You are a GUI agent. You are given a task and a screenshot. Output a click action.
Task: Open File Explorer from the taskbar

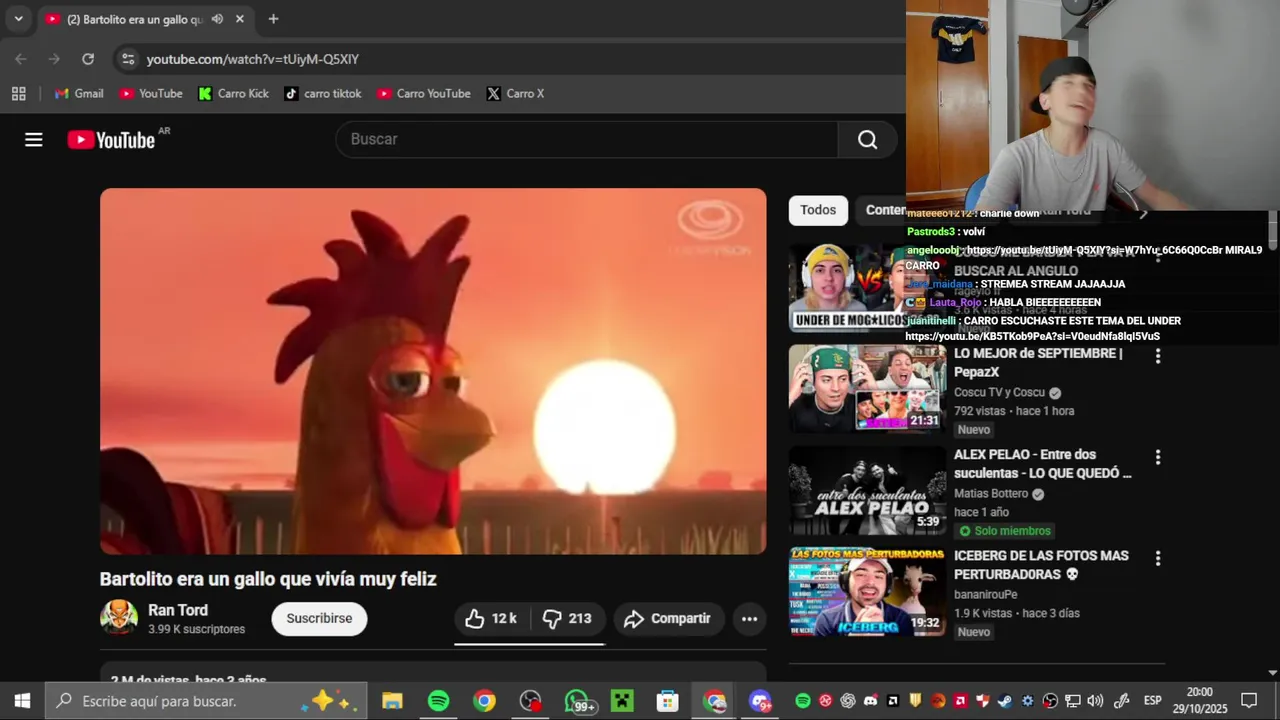click(x=392, y=701)
